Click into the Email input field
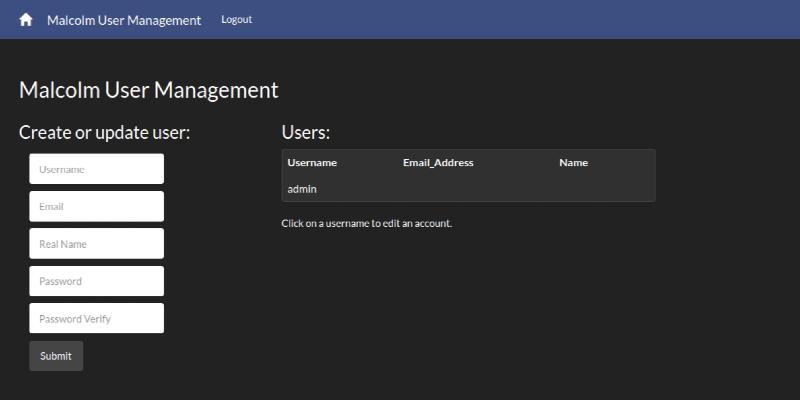 96,207
